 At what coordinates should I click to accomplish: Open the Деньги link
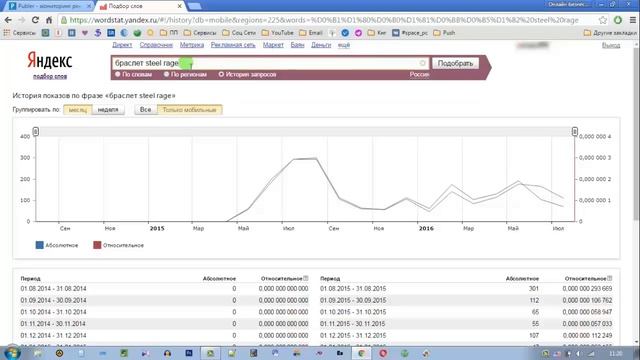click(321, 45)
